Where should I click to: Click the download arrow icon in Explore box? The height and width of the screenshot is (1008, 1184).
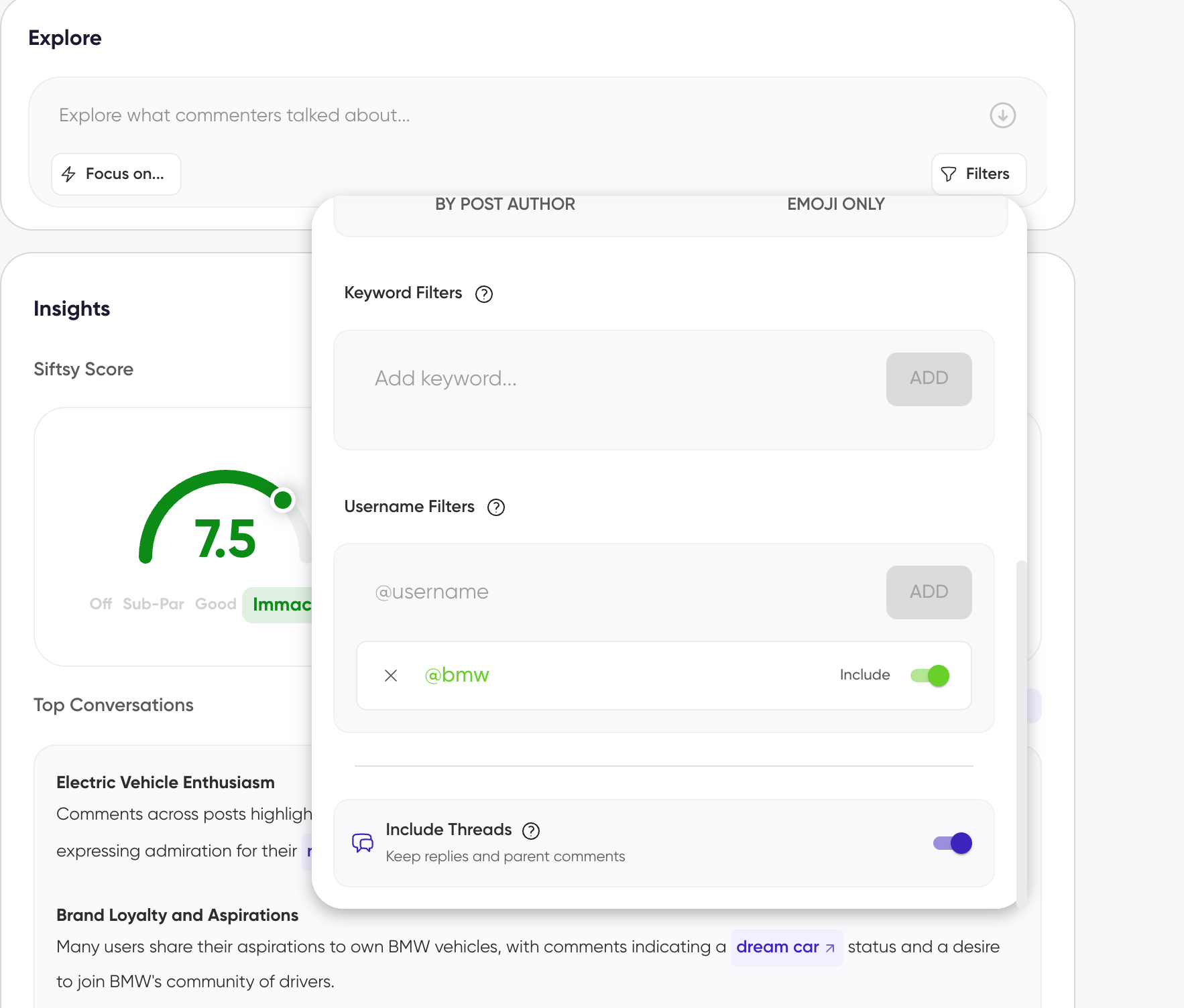(1002, 115)
